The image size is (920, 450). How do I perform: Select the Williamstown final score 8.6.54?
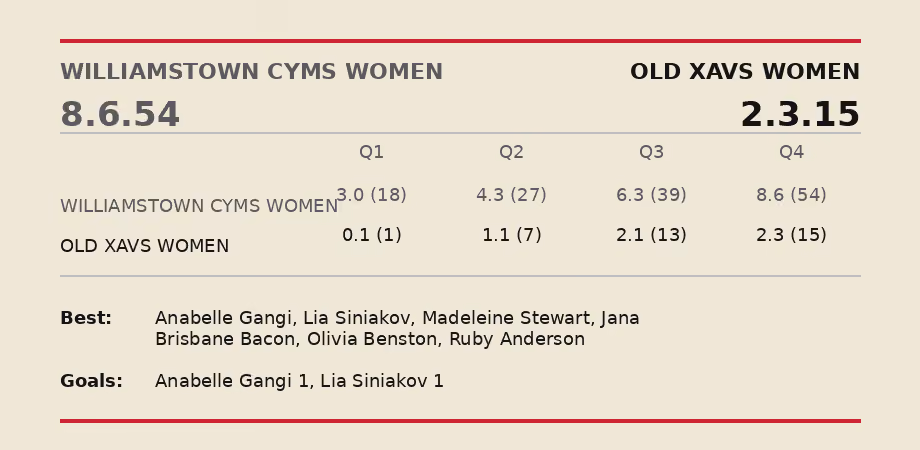120,114
